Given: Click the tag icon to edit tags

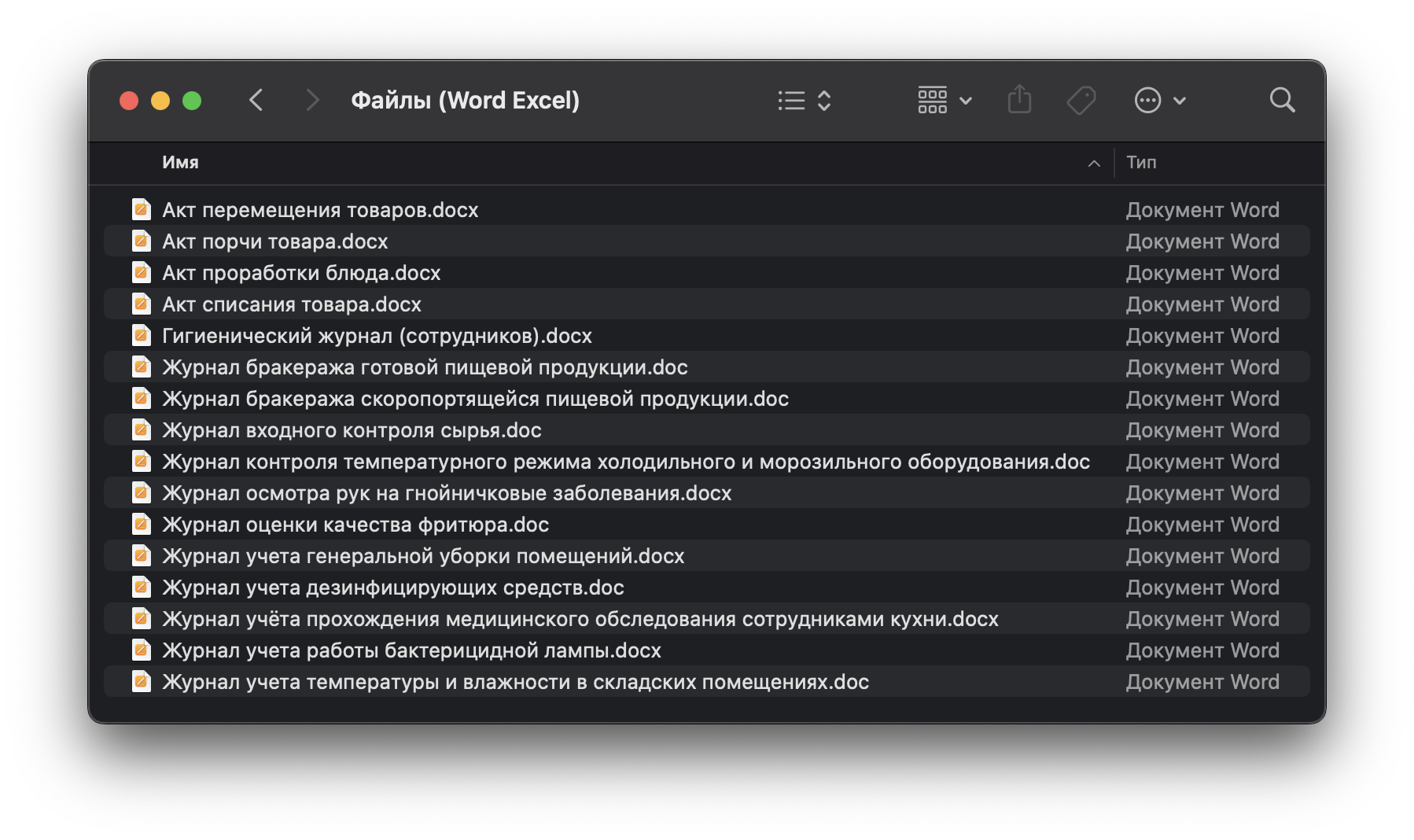Looking at the screenshot, I should click(x=1081, y=100).
